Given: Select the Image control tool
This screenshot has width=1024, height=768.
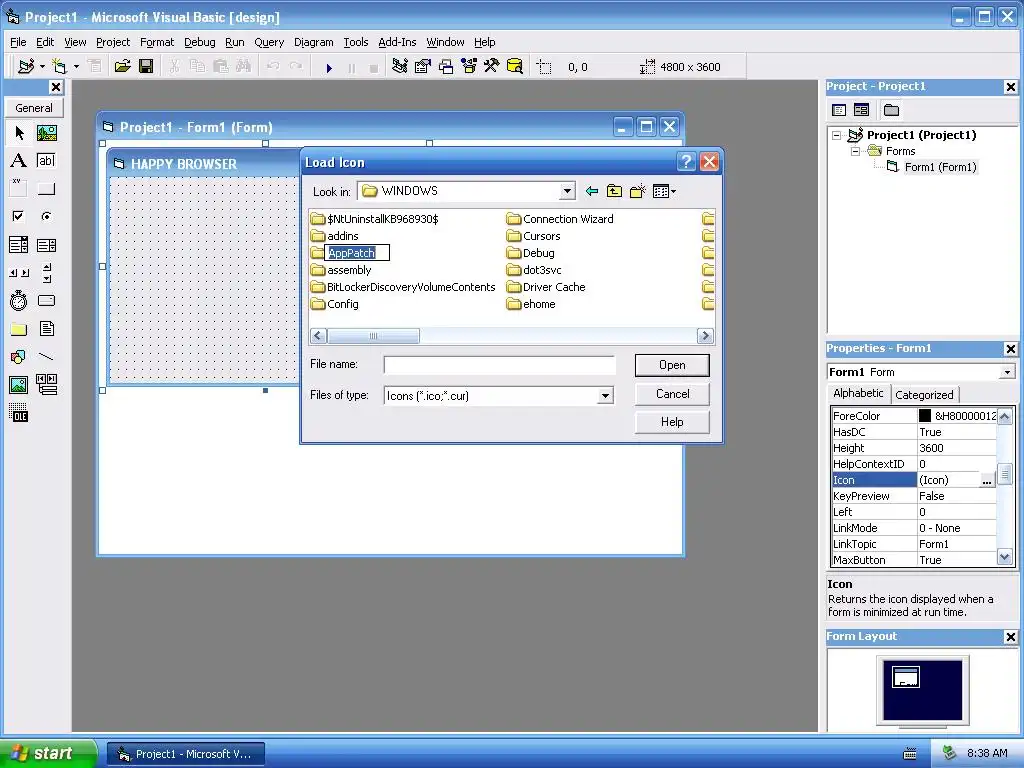Looking at the screenshot, I should click(19, 385).
